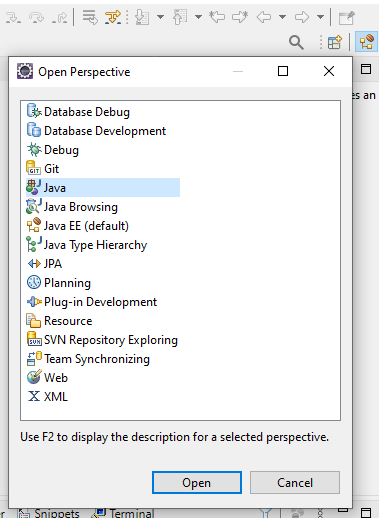Image resolution: width=379 pixels, height=518 pixels.
Task: Choose the Team Synchronizing perspective
Action: click(88, 359)
